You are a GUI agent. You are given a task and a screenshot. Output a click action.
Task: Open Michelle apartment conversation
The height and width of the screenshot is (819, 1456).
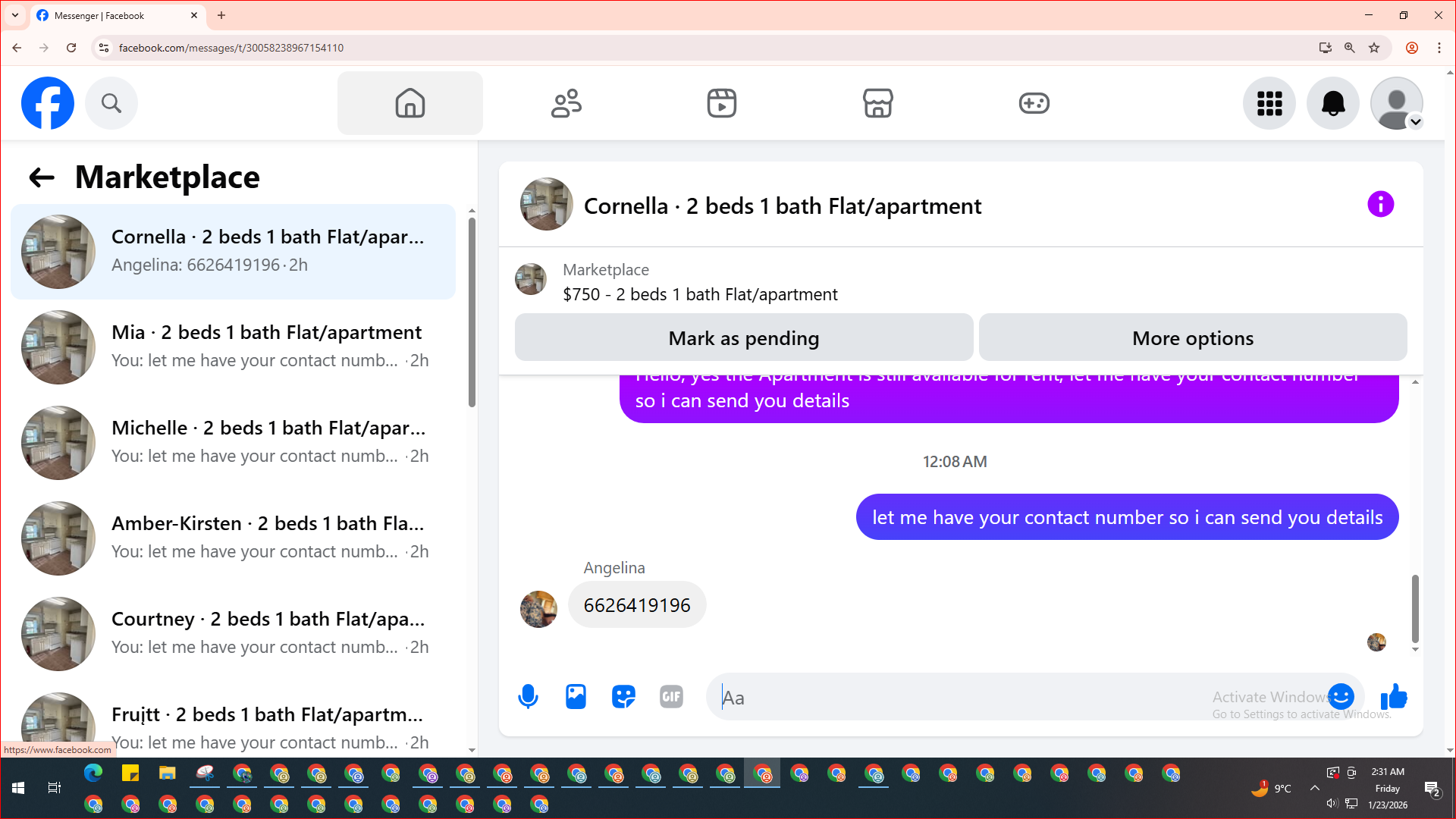pos(234,443)
